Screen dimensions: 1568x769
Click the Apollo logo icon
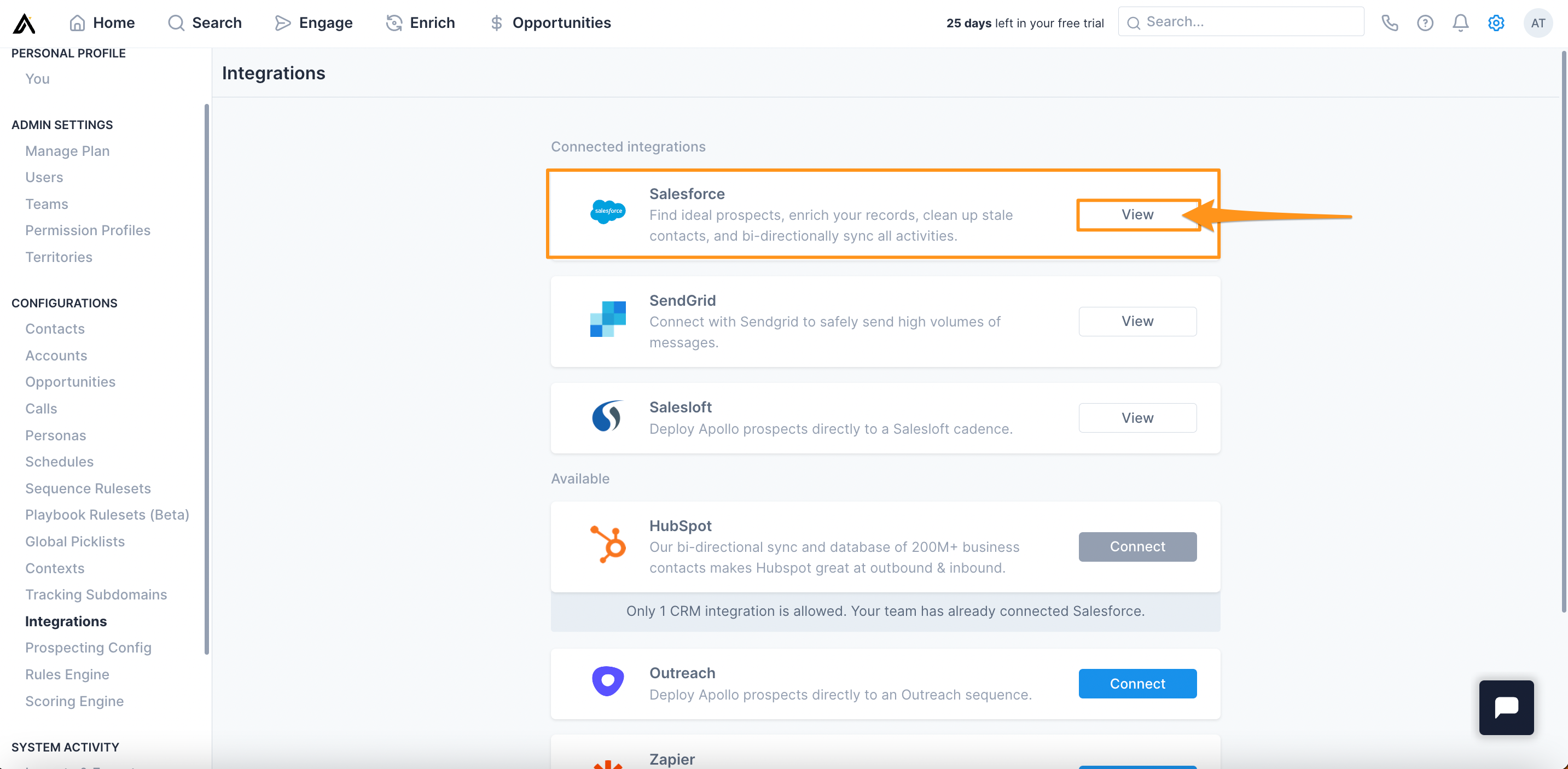click(25, 23)
